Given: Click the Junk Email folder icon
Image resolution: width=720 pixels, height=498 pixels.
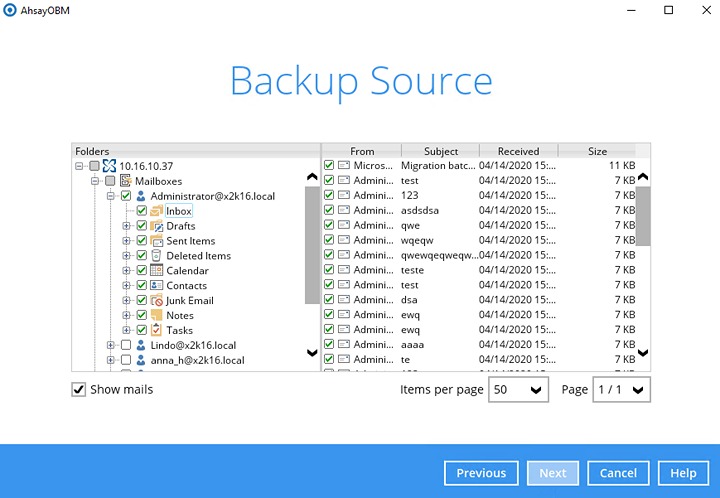Looking at the screenshot, I should click(157, 301).
